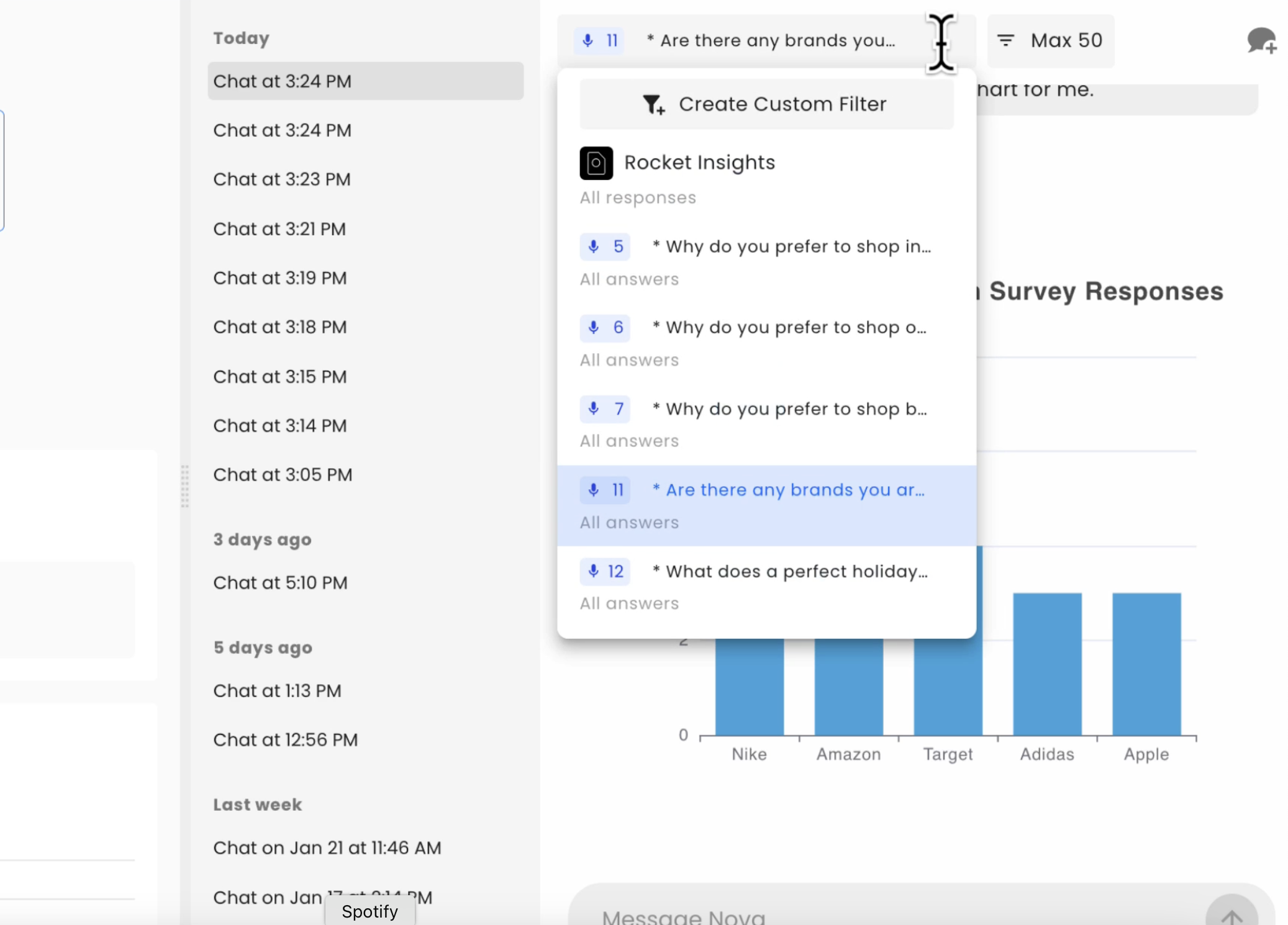1288x925 pixels.
Task: Click Create Custom Filter button
Action: 766,104
